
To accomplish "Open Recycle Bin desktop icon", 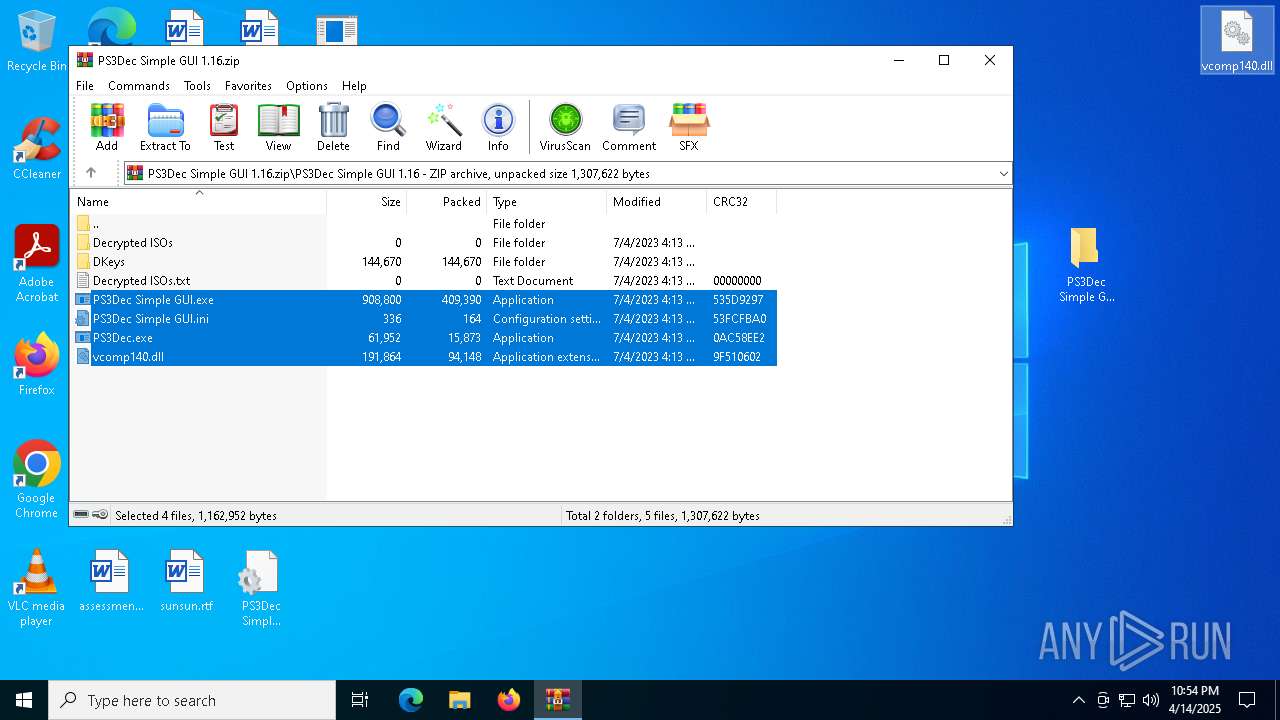I will [x=37, y=42].
